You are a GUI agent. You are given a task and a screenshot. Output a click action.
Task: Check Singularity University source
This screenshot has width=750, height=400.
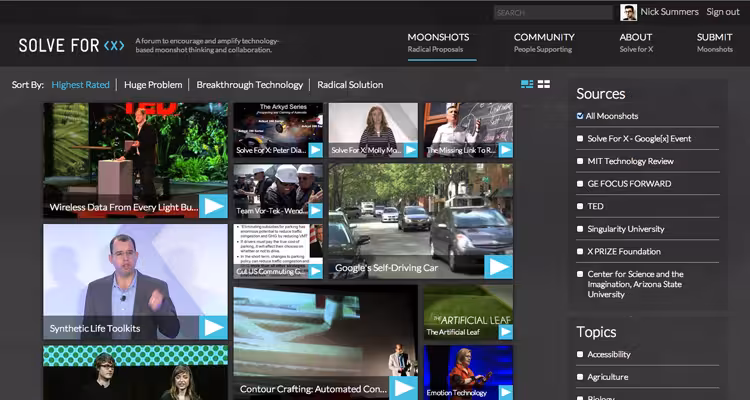[x=580, y=229]
